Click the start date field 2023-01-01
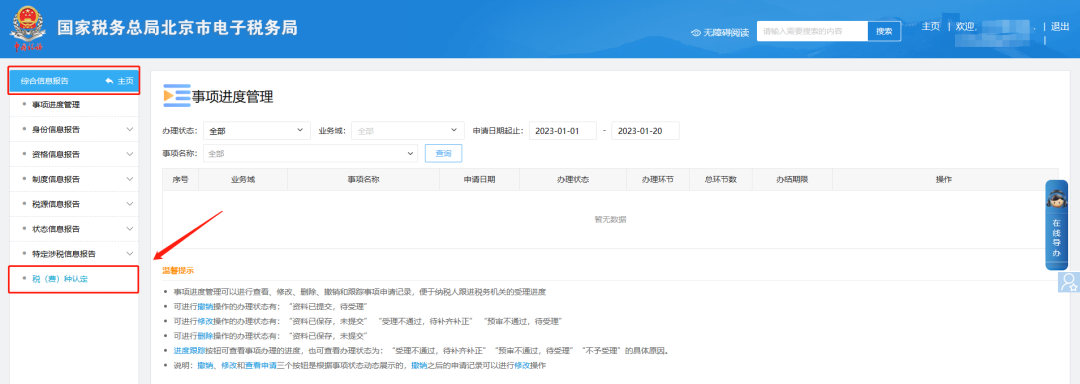Viewport: 1080px width, 384px height. [x=563, y=131]
